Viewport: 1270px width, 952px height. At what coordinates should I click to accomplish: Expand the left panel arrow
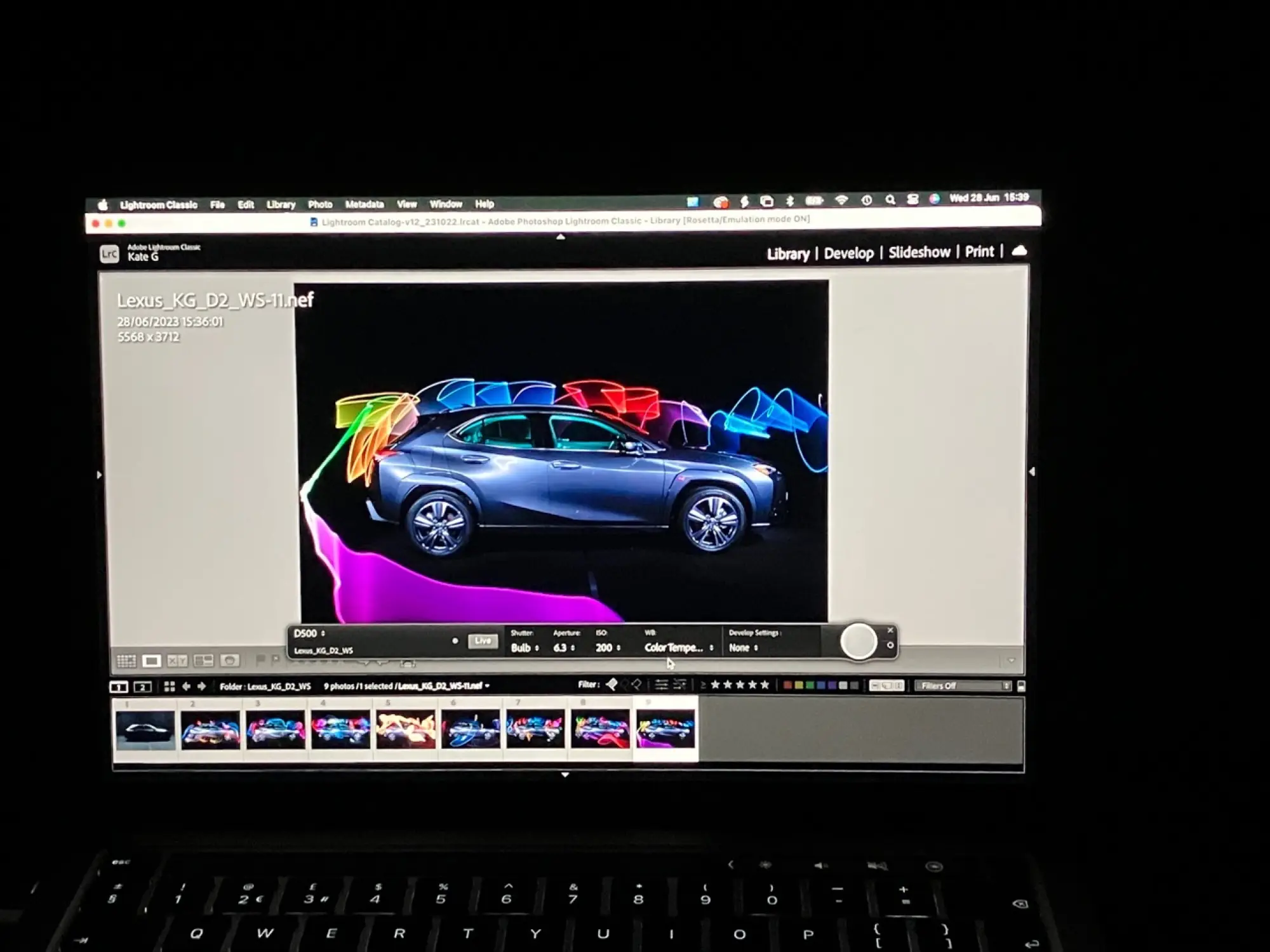99,475
